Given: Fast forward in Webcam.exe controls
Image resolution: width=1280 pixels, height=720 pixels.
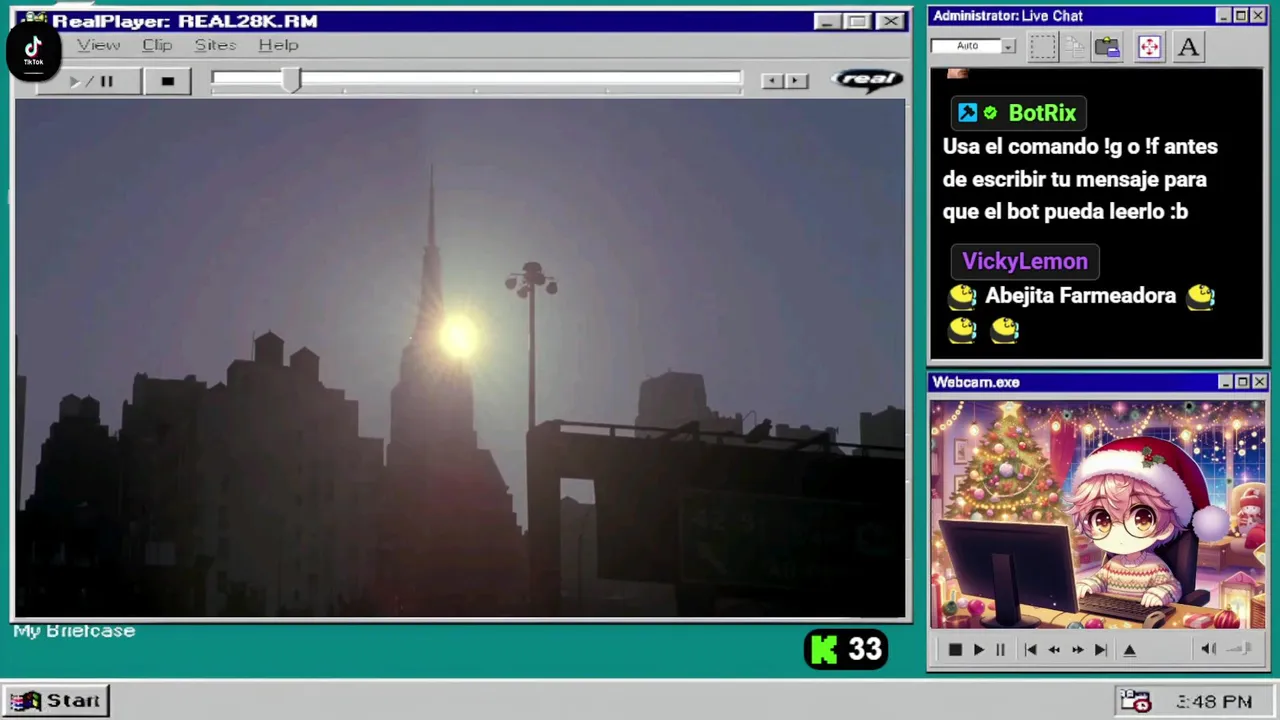Looking at the screenshot, I should (x=1077, y=650).
